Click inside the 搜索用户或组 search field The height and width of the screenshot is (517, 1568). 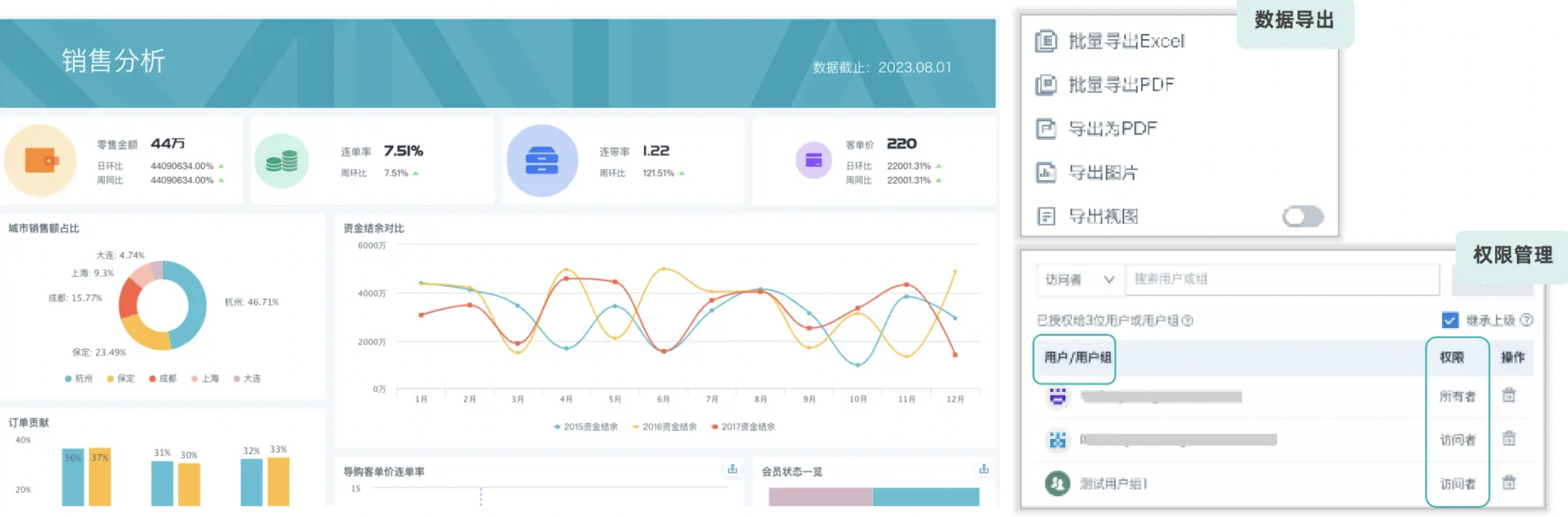pyautogui.click(x=1283, y=280)
